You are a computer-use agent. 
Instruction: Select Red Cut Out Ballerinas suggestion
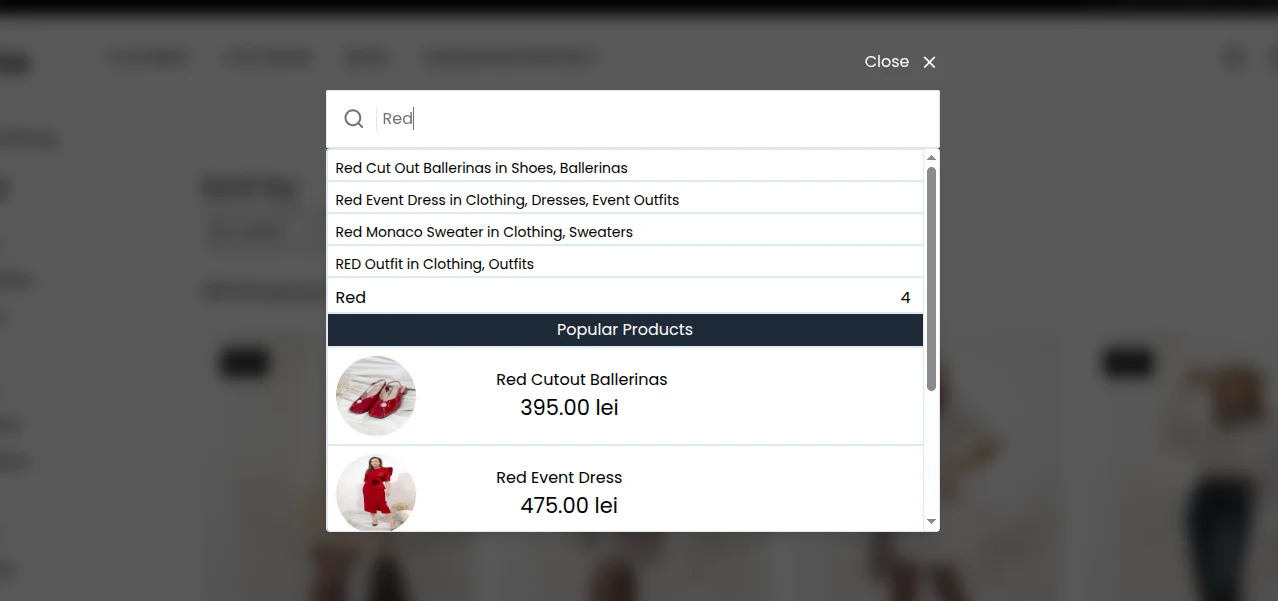click(481, 168)
